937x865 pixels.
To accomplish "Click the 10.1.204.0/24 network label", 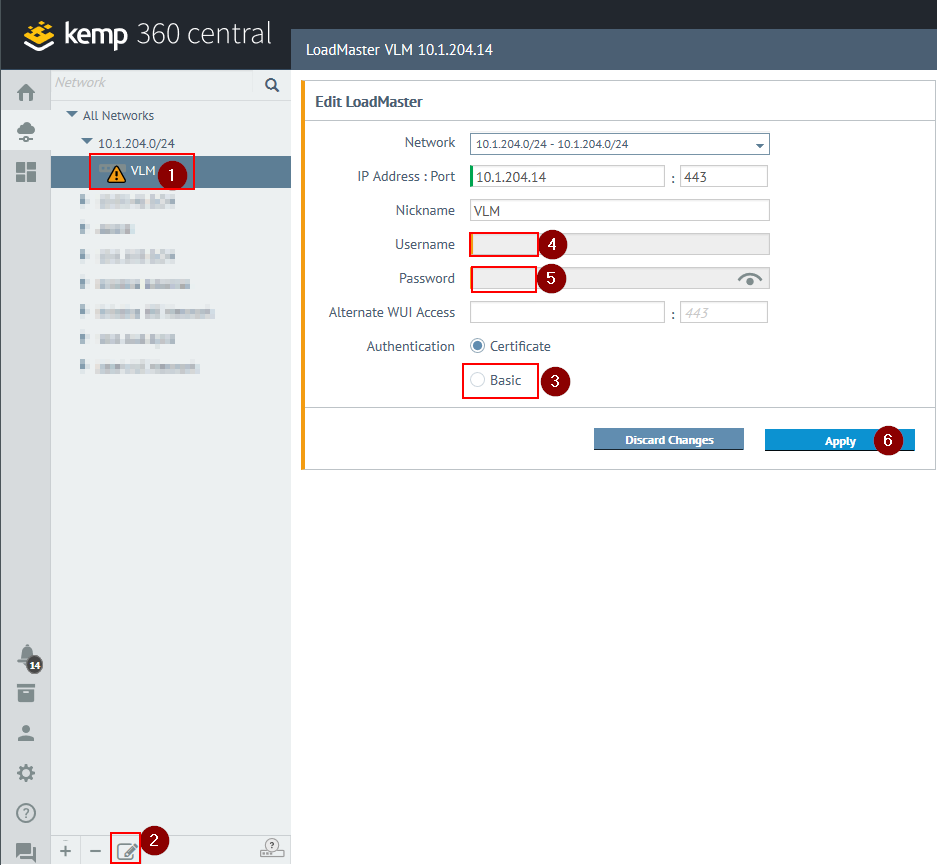I will coord(136,143).
